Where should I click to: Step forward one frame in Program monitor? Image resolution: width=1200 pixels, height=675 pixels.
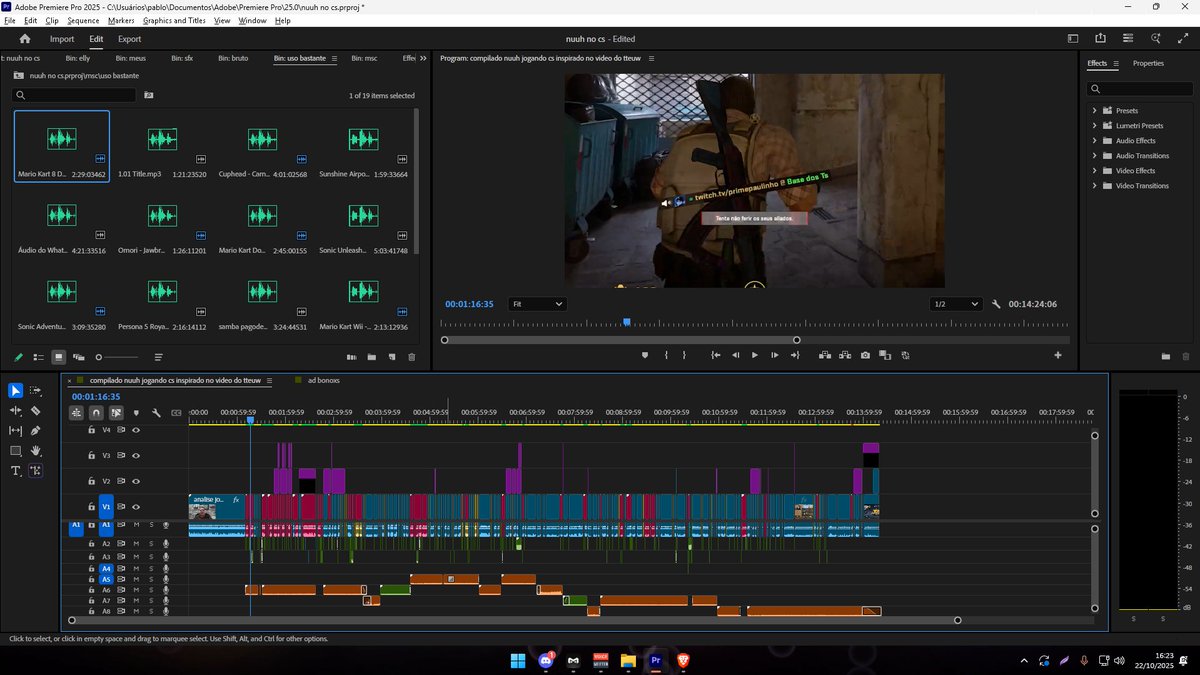coord(775,355)
